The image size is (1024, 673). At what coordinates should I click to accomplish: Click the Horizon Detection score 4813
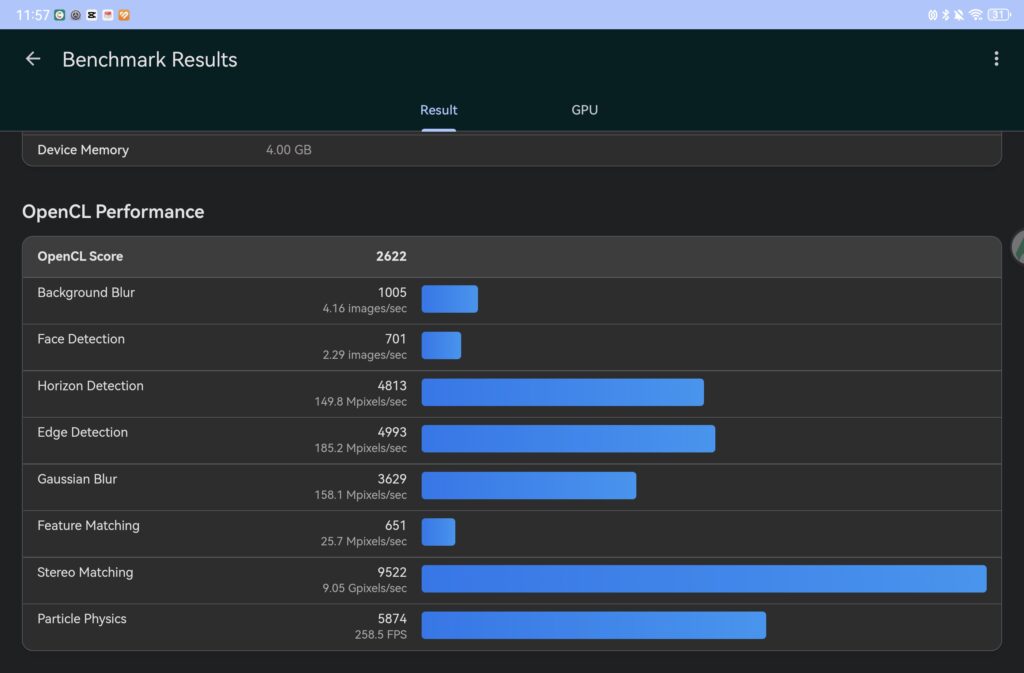pos(392,386)
